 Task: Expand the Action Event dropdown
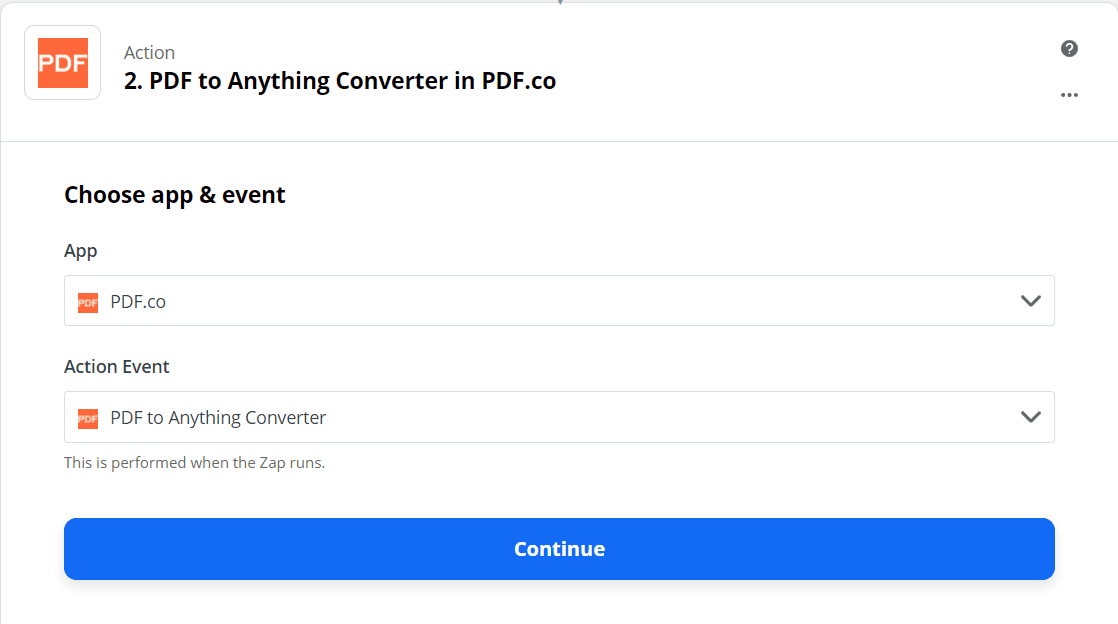559,417
